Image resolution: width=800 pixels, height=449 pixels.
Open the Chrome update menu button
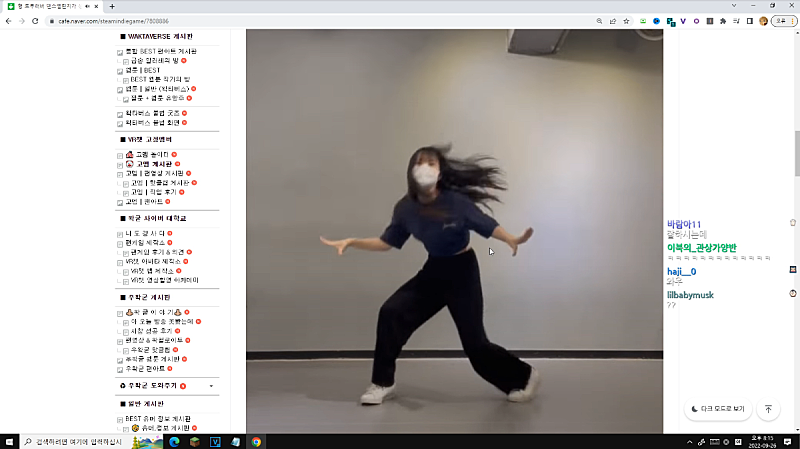pos(784,21)
